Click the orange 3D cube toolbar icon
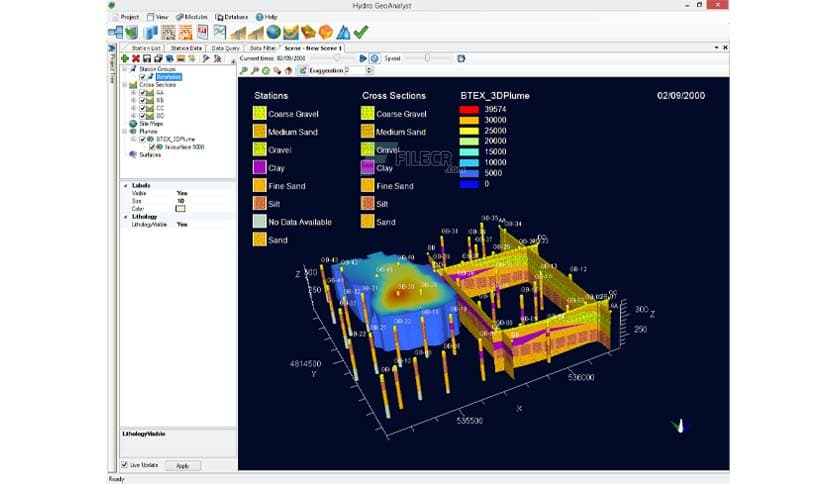The height and width of the screenshot is (484, 836). click(326, 33)
